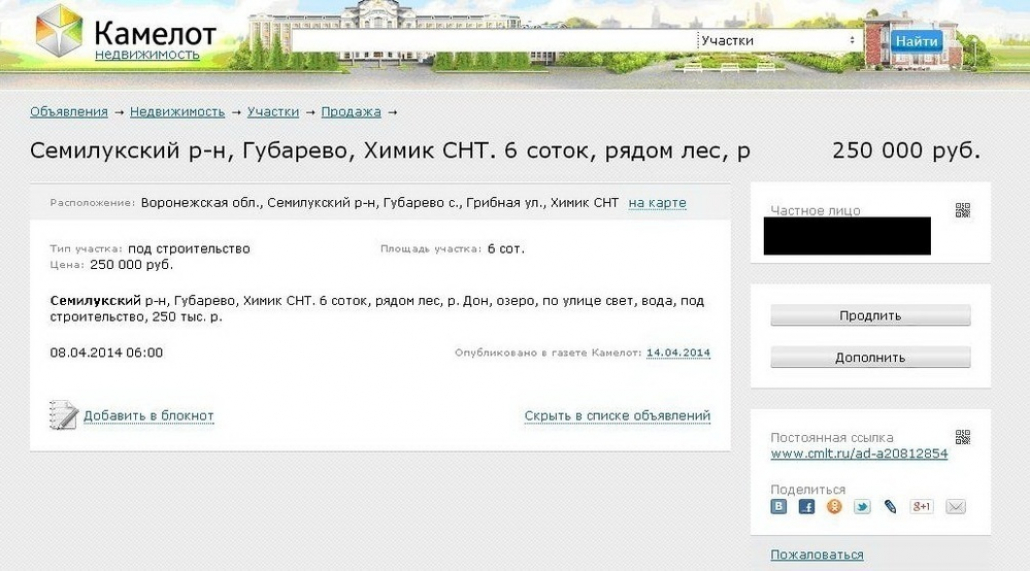1030x571 pixels.
Task: Click the Google +1 share button
Action: 921,507
